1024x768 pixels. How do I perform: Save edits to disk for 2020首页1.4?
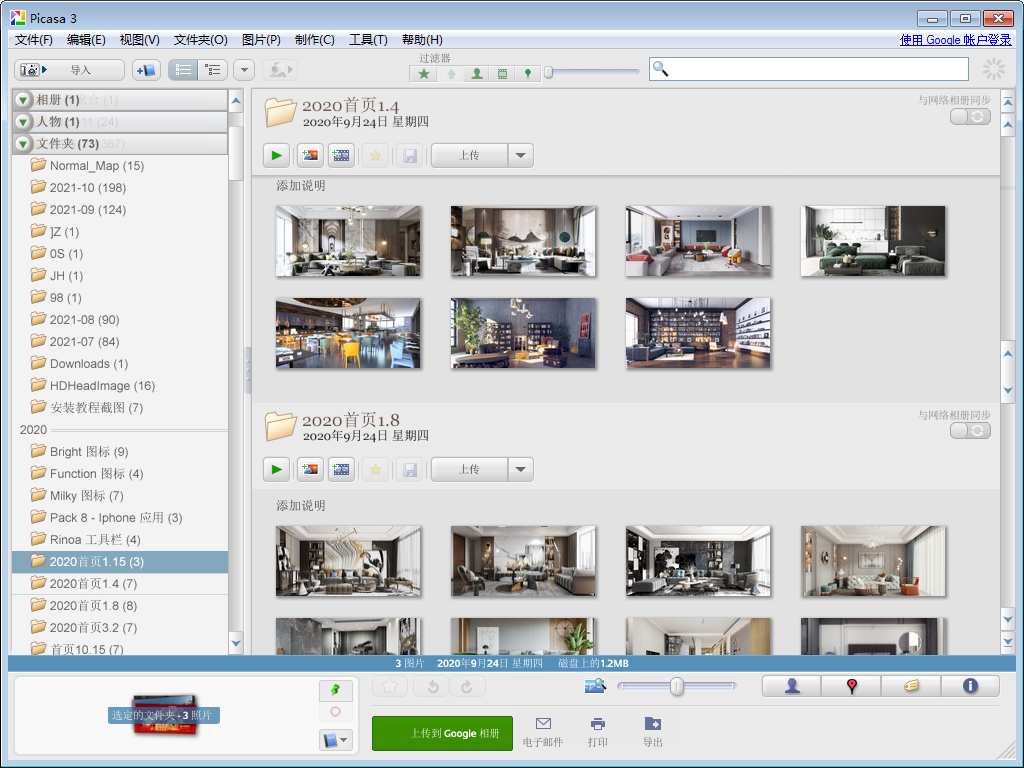(x=409, y=155)
